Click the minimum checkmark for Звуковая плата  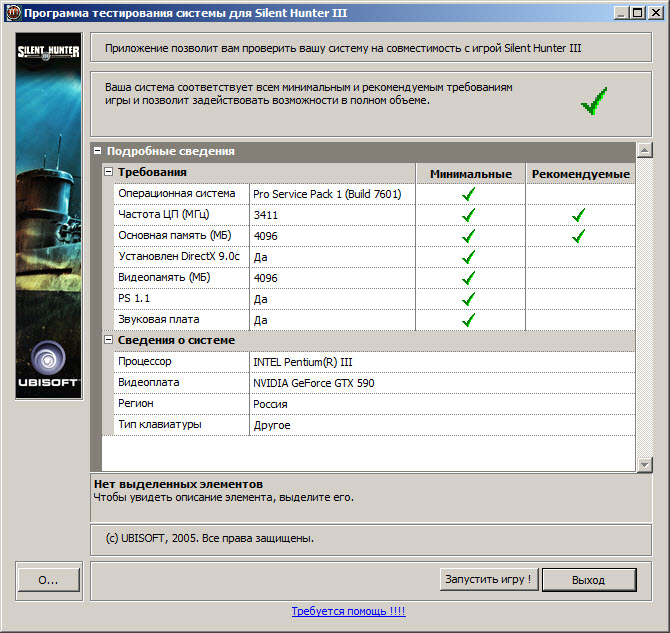[469, 320]
